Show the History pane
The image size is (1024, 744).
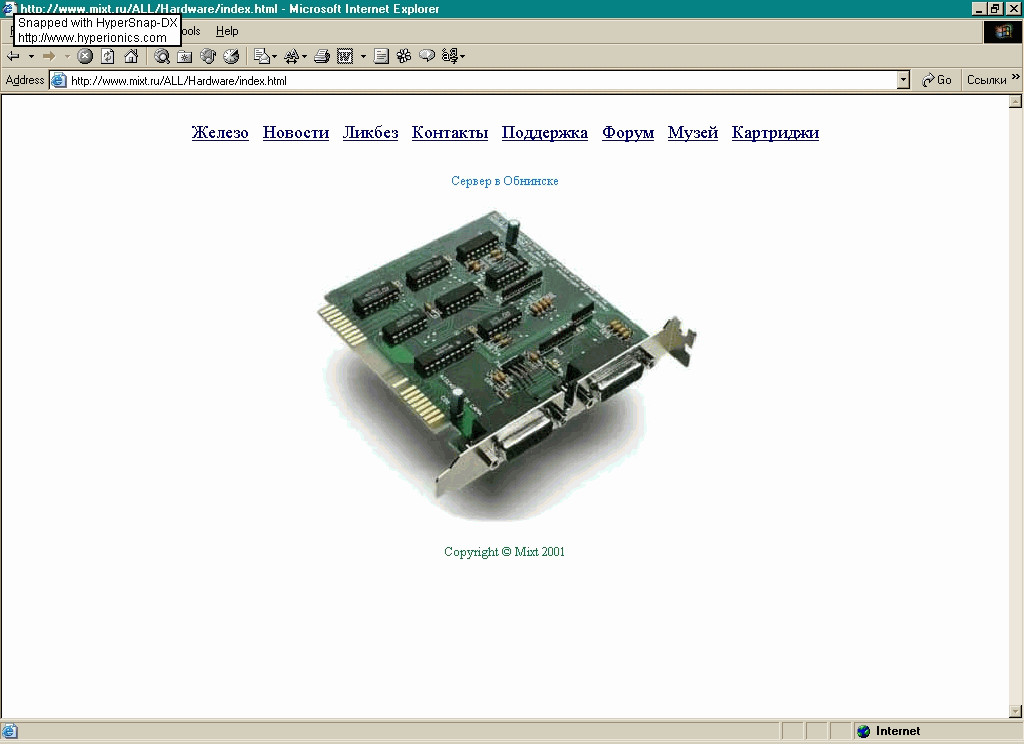[231, 57]
